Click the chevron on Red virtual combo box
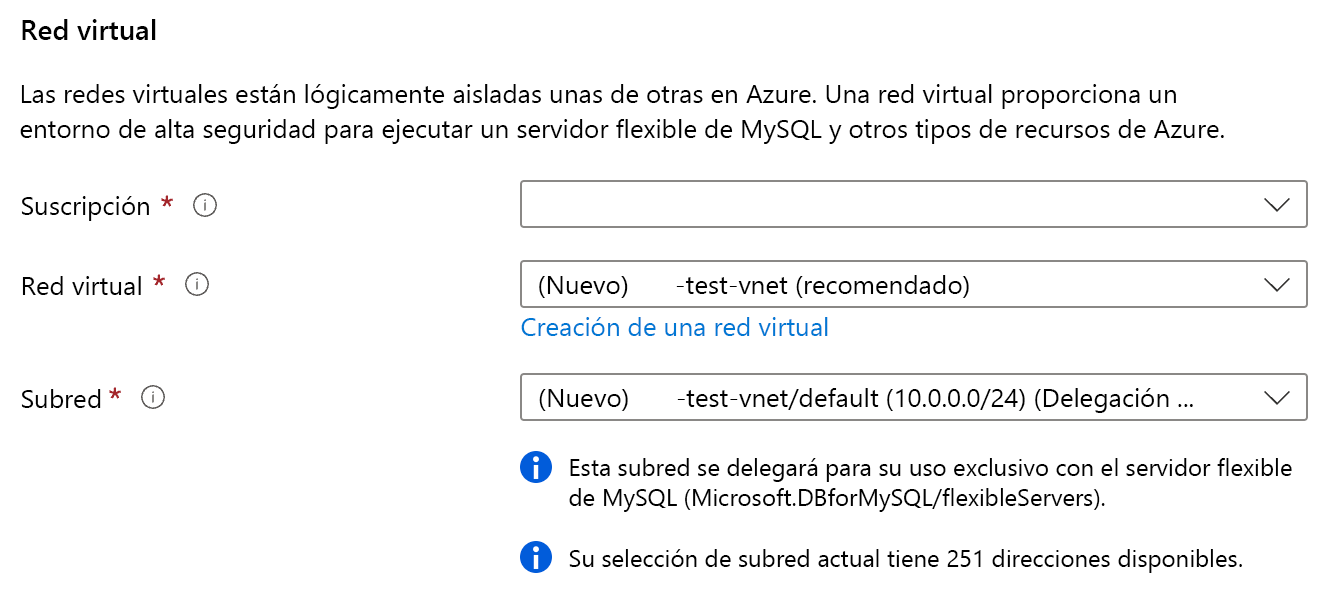The height and width of the screenshot is (594, 1324). click(x=1277, y=285)
